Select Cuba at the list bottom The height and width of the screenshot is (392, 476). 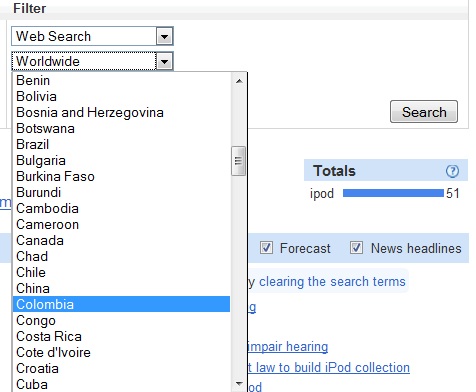click(121, 384)
